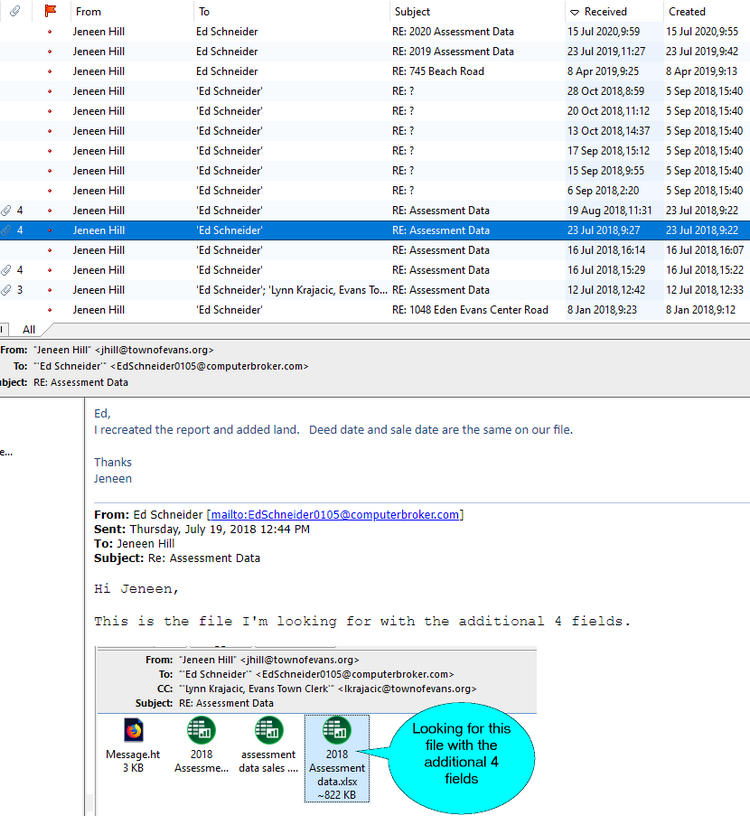The width and height of the screenshot is (750, 816).
Task: Select the RE: ? email received 17 Sep 2018
Action: (x=375, y=151)
